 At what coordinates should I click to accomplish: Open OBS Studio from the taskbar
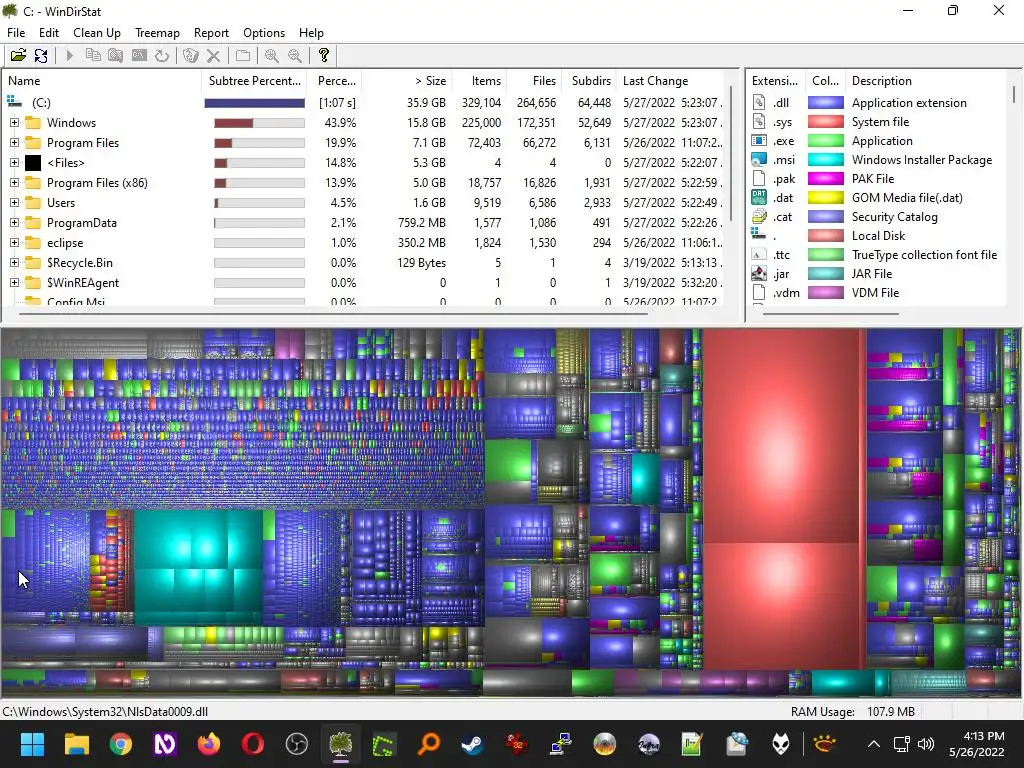tap(296, 744)
